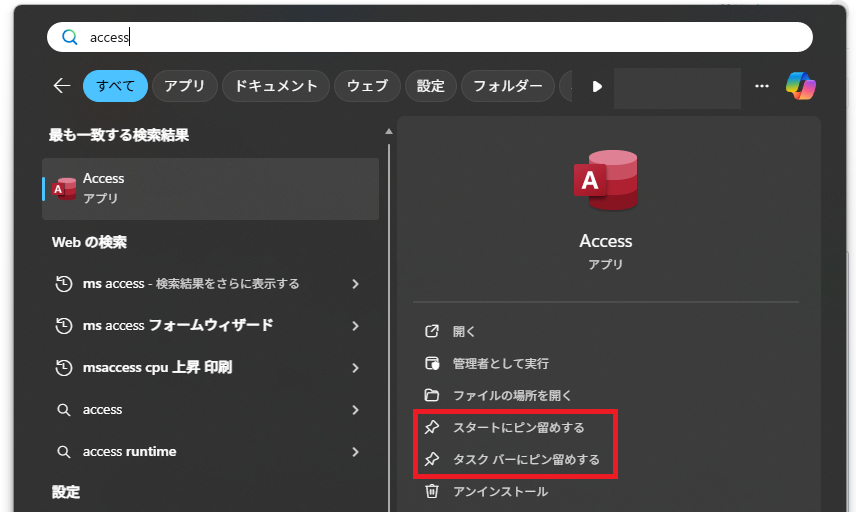This screenshot has height=512, width=856.
Task: Click history icon beside "ms access フォームウィザード"
Action: point(64,326)
